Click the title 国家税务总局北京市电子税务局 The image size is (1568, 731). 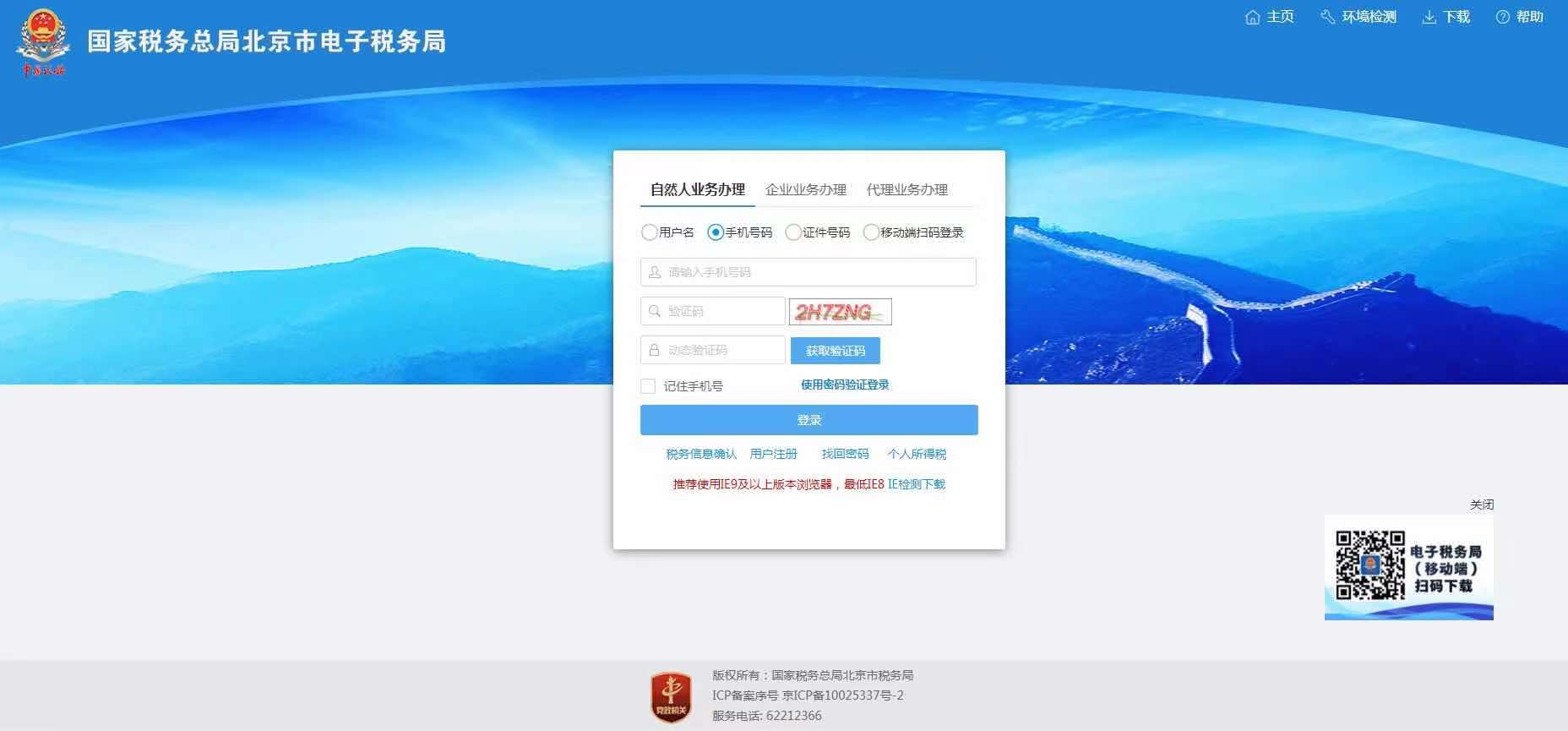267,41
